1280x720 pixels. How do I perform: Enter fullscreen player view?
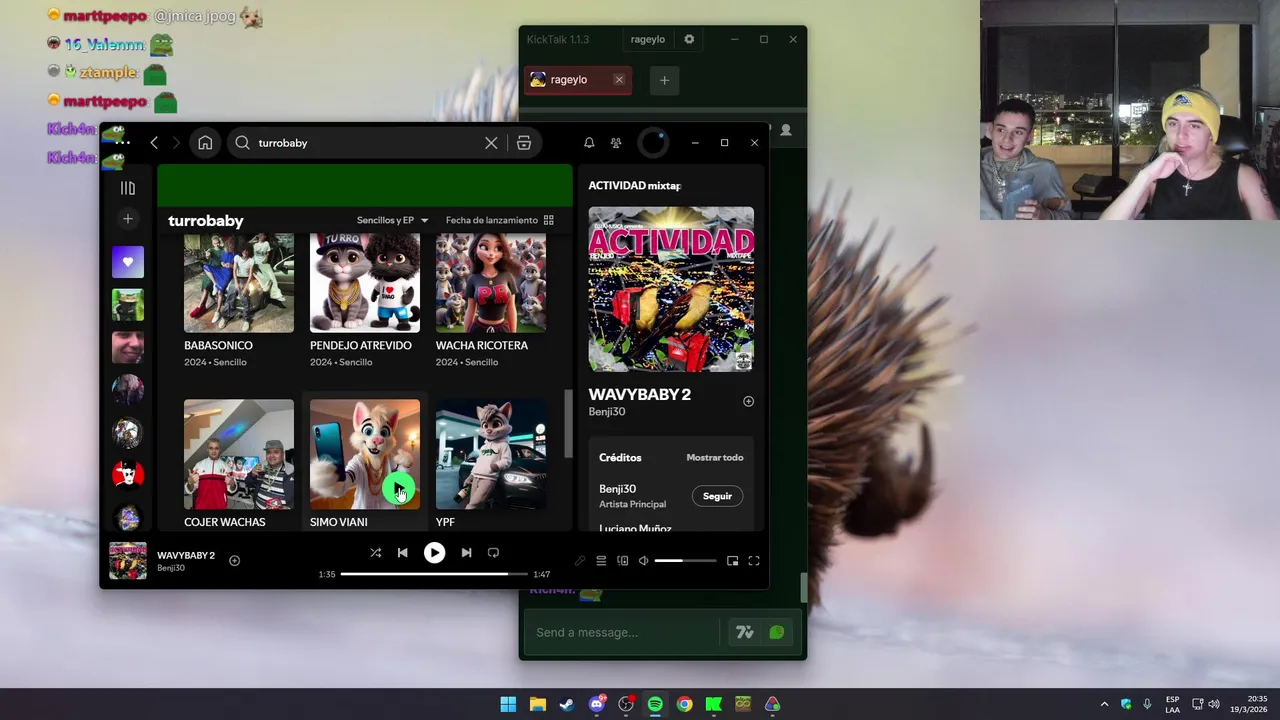pyautogui.click(x=754, y=561)
